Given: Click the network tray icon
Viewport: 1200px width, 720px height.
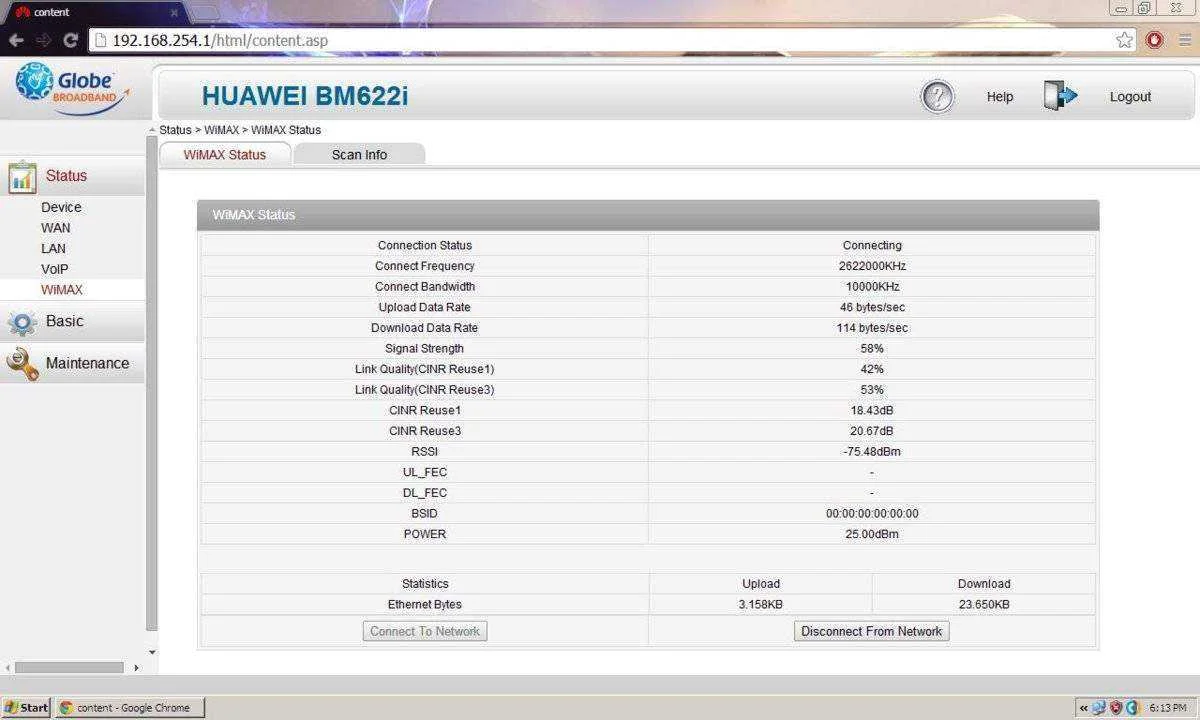Looking at the screenshot, I should coord(1099,708).
